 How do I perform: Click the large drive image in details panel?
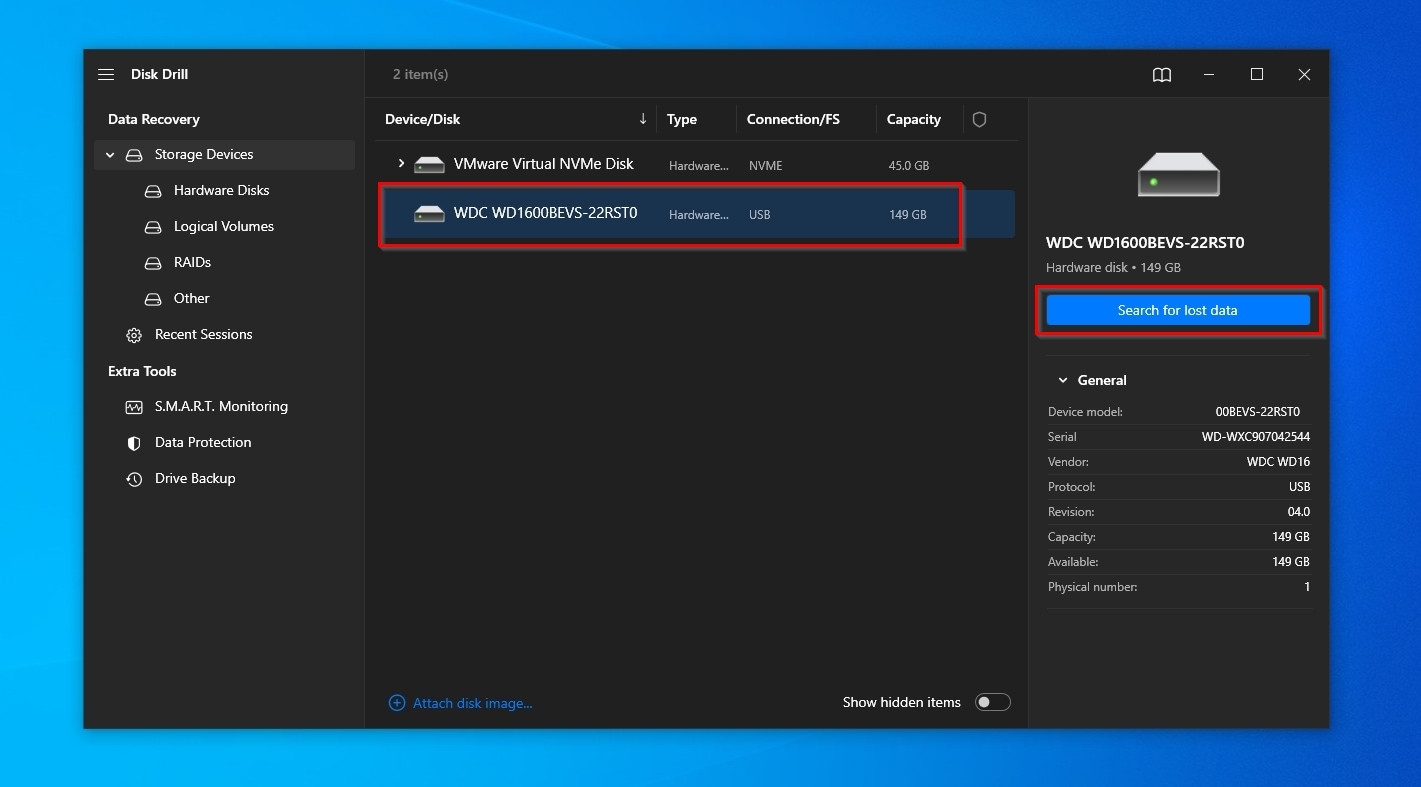pyautogui.click(x=1178, y=174)
